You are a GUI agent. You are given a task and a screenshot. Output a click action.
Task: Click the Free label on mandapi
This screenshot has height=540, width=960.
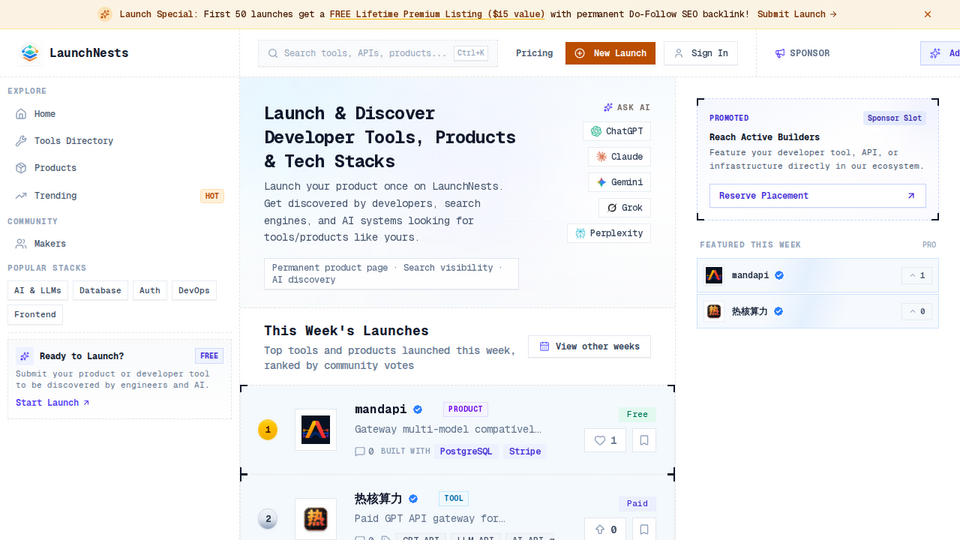pyautogui.click(x=637, y=414)
